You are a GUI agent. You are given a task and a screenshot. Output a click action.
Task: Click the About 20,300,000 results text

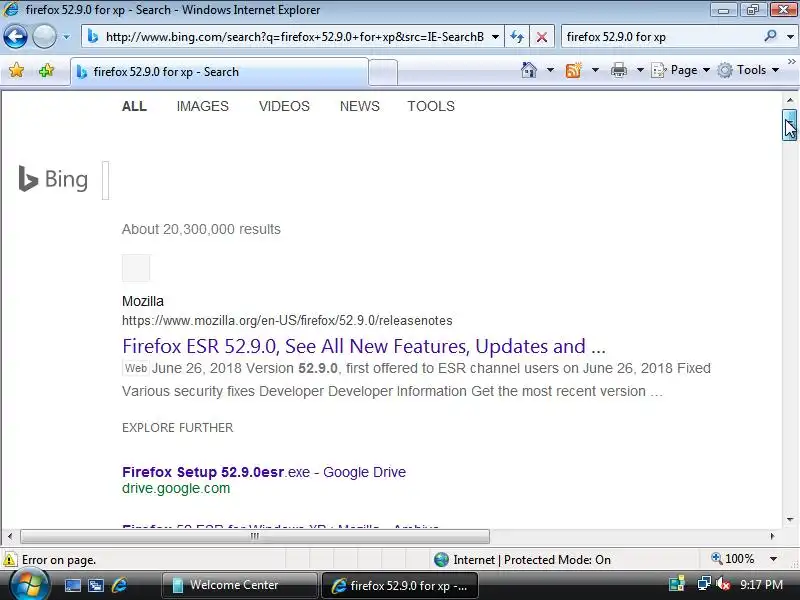(x=201, y=229)
